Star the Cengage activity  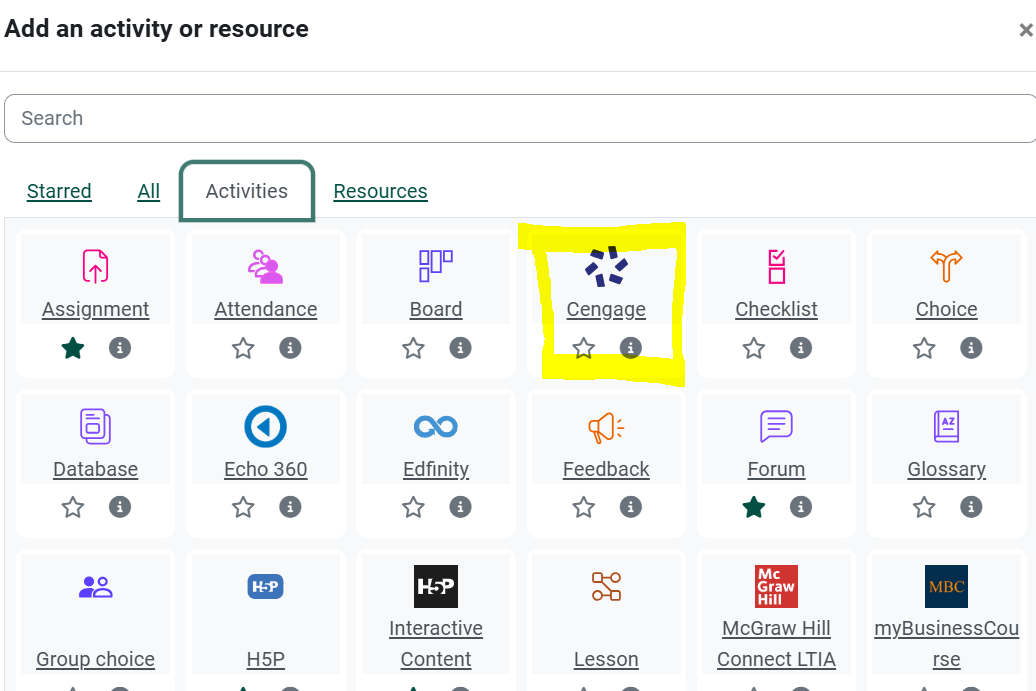tap(584, 348)
